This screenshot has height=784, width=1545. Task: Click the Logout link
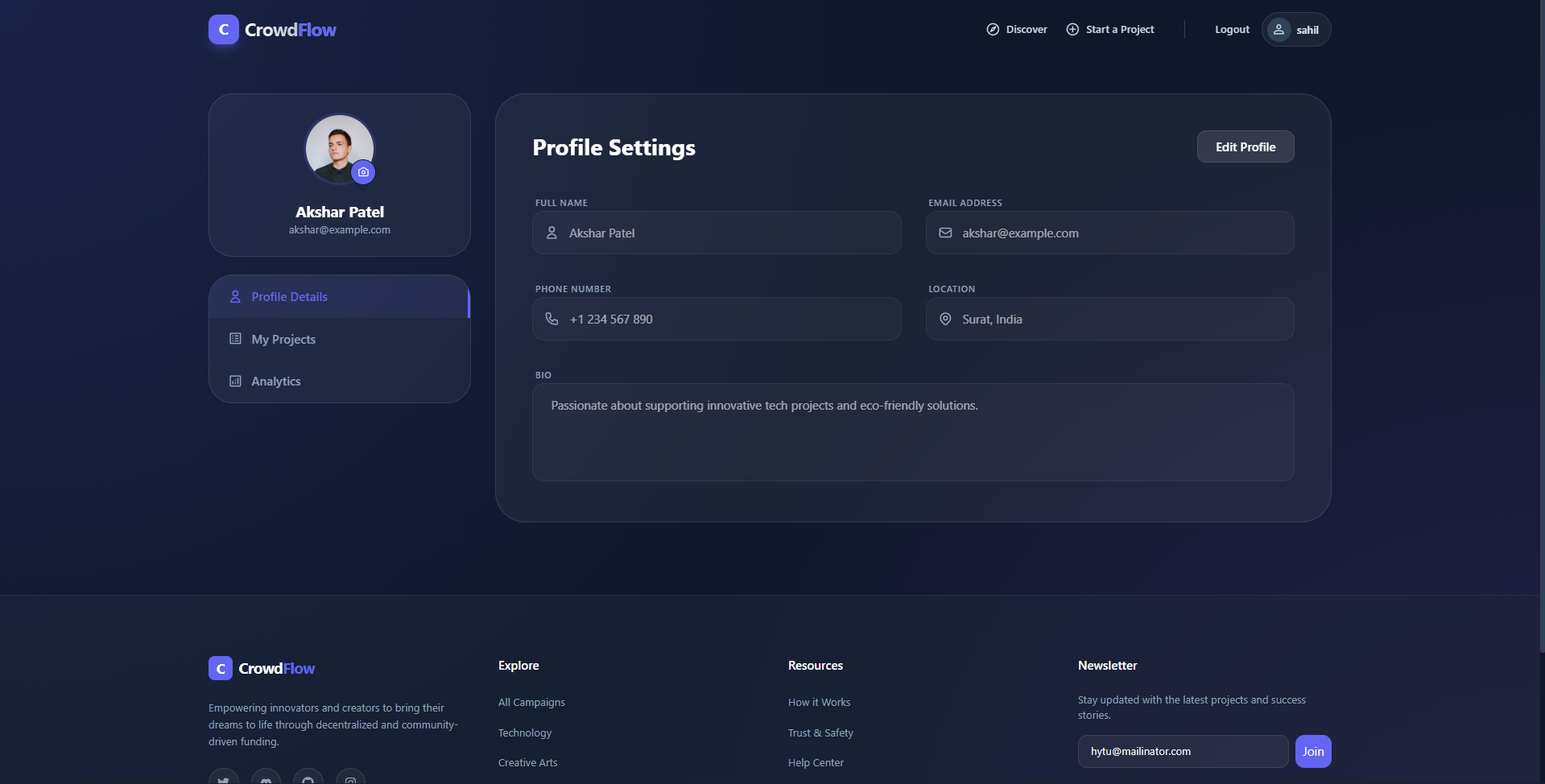click(1232, 30)
